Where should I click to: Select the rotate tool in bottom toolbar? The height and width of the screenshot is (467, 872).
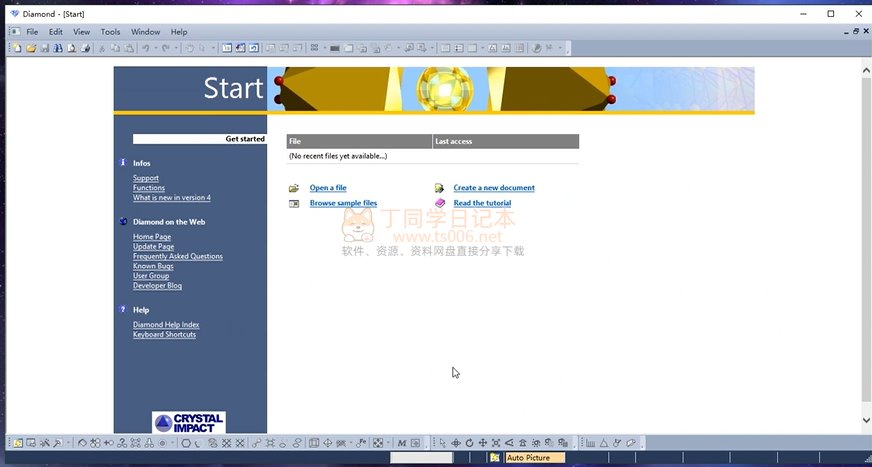(469, 443)
